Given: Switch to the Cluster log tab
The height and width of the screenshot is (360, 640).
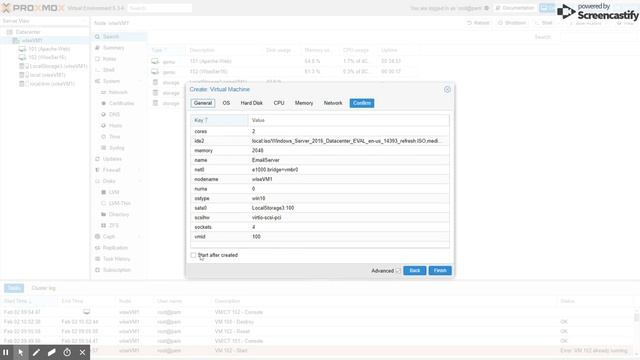Looking at the screenshot, I should pyautogui.click(x=43, y=288).
